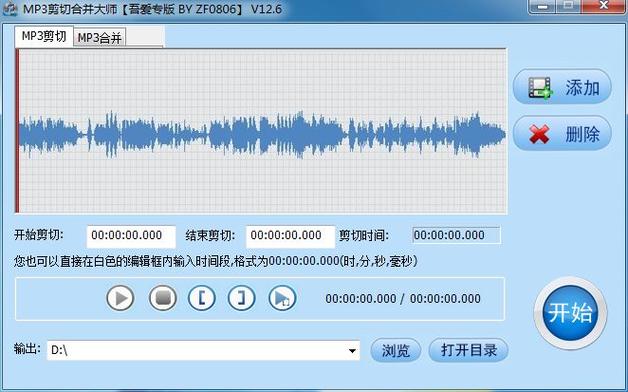Viewport: 628px width, 392px height.
Task: Set cut end with right bracket icon
Action: coord(242,298)
